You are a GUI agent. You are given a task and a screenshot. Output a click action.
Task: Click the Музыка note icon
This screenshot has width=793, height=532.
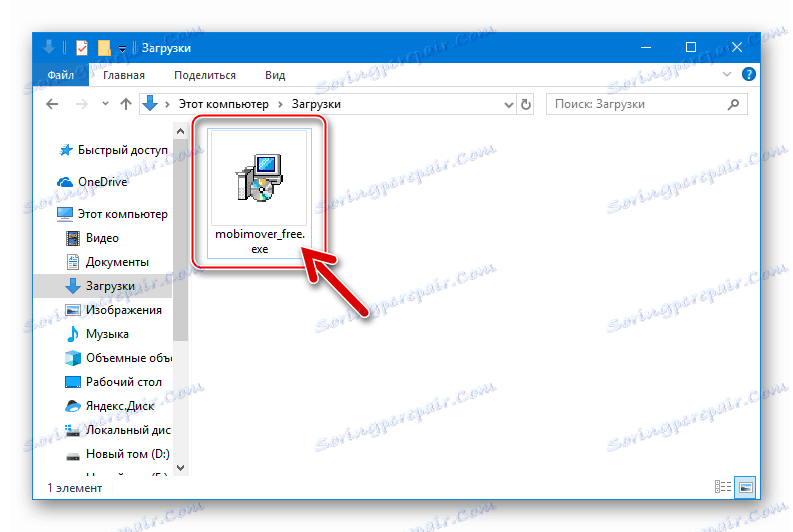click(x=73, y=334)
